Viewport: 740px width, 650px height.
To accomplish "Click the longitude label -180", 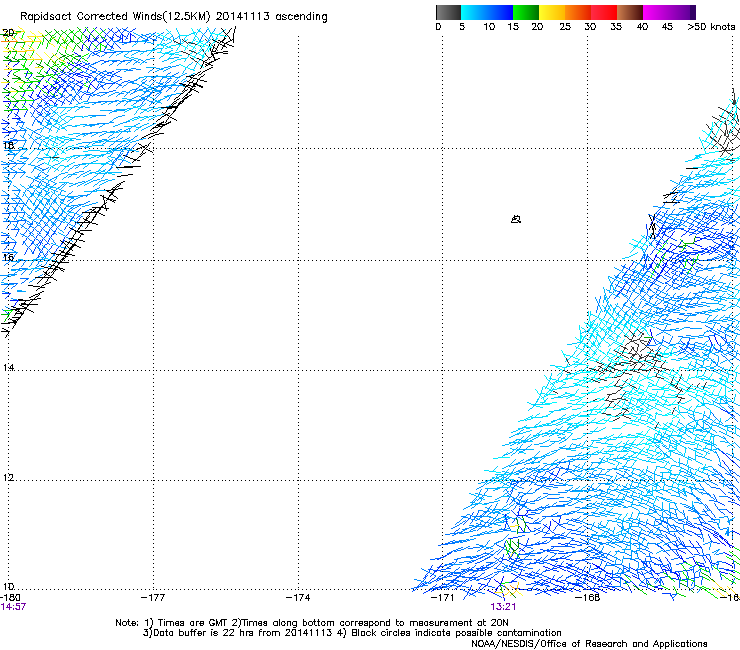I will [10, 598].
